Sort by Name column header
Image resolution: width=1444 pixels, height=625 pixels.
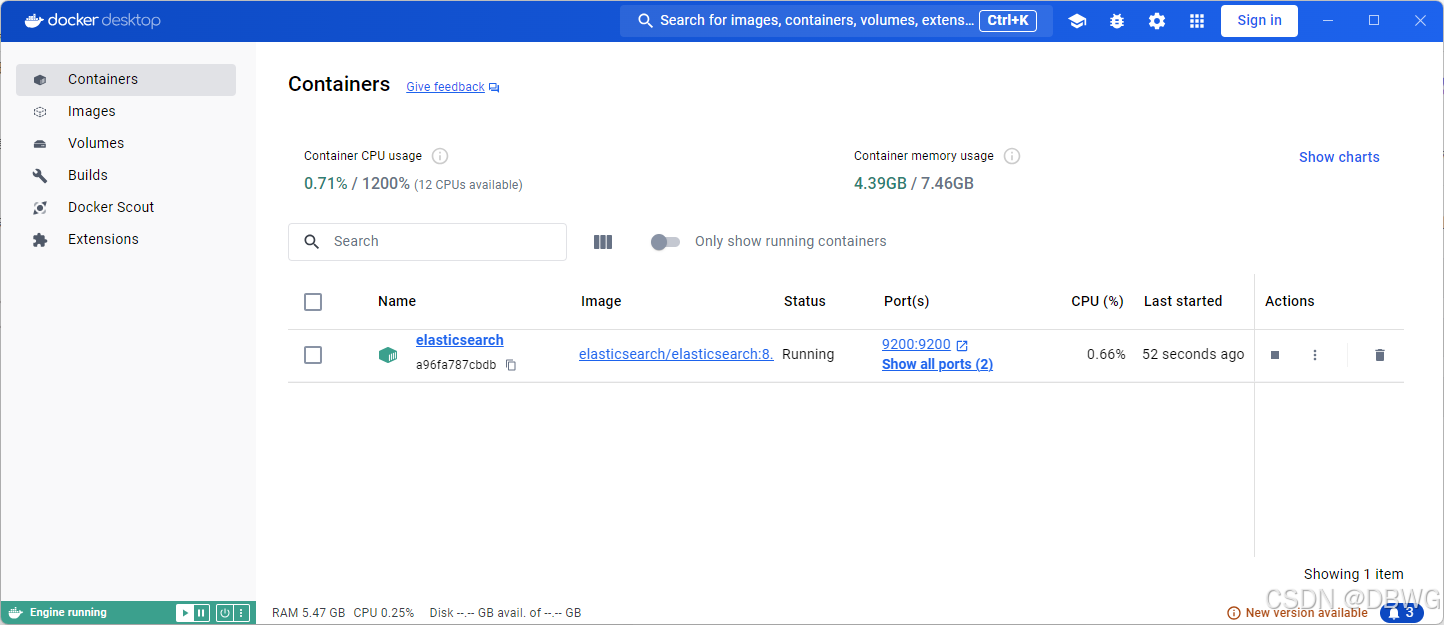click(397, 302)
